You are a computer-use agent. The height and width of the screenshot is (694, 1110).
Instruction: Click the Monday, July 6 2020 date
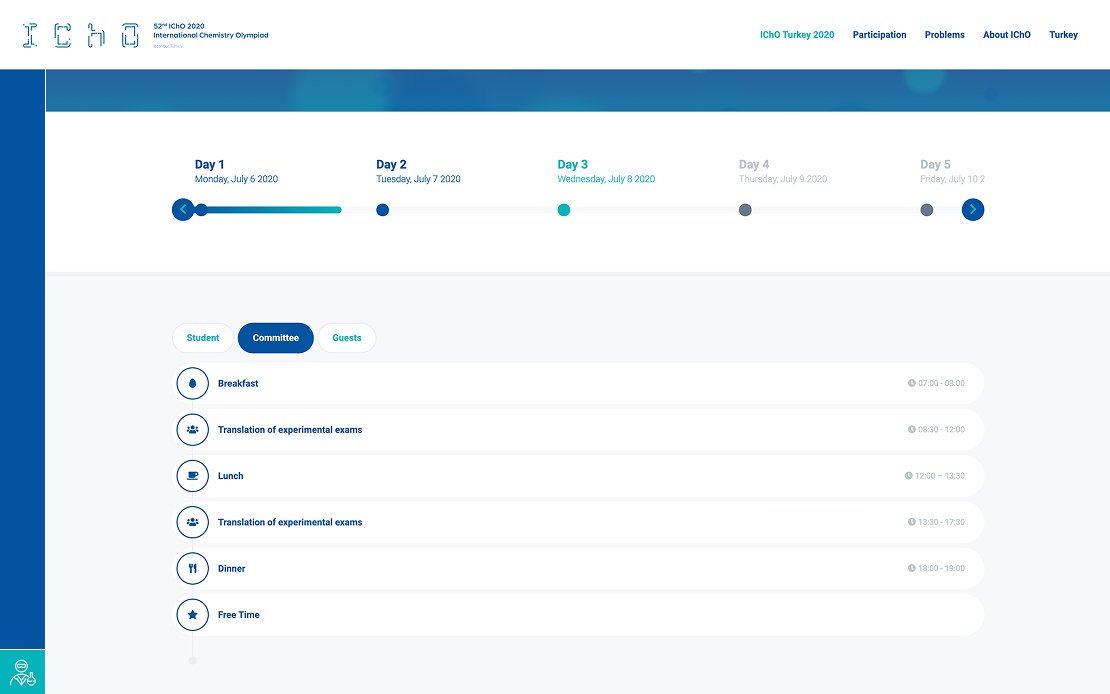tap(236, 179)
